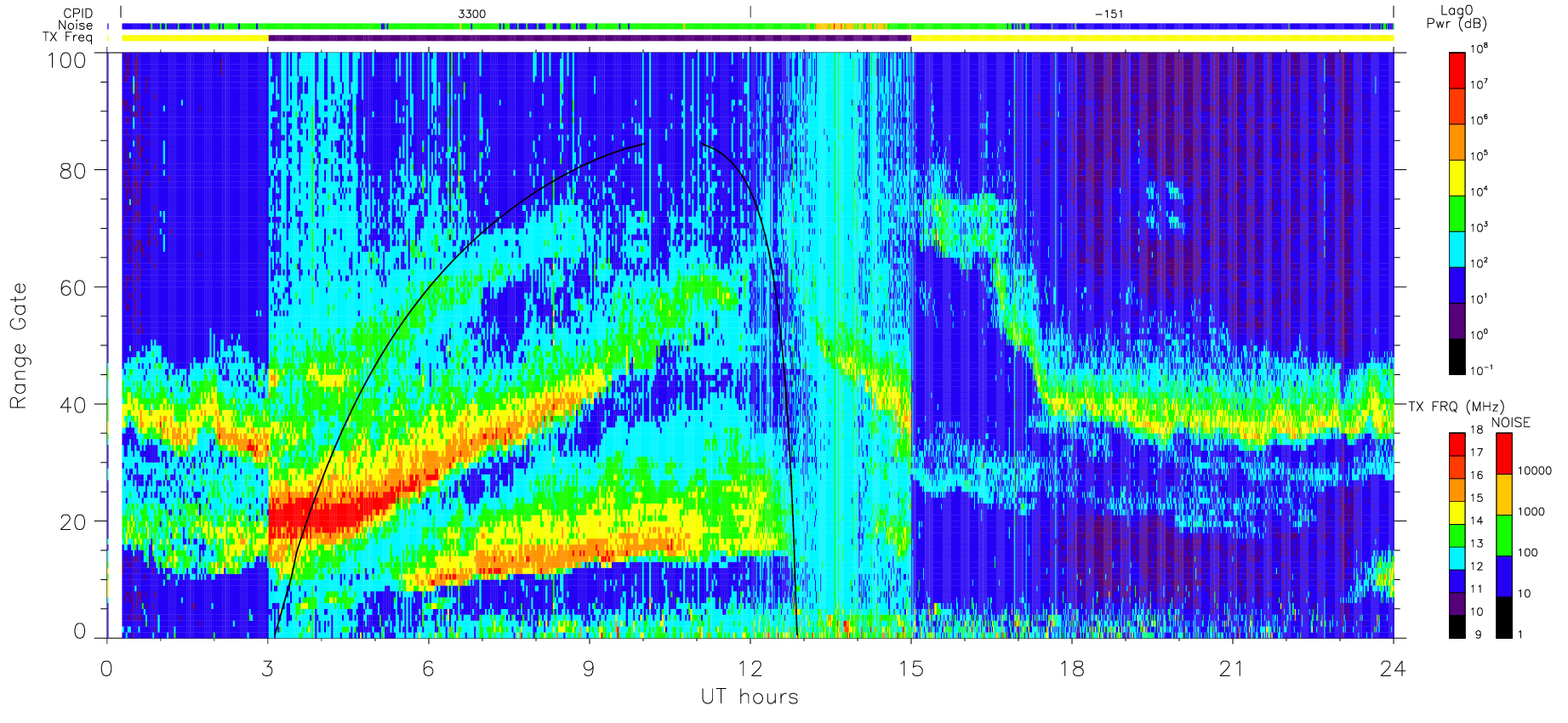Click the purple segment of TX Freq bar
The image size is (1568, 723).
pos(589,37)
